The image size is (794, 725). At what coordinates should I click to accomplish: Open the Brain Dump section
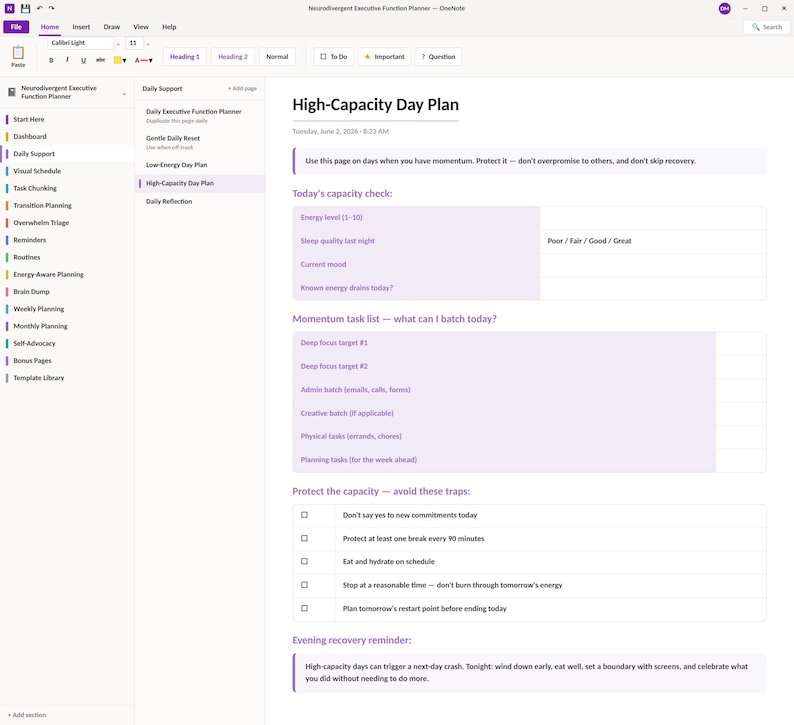pyautogui.click(x=67, y=292)
